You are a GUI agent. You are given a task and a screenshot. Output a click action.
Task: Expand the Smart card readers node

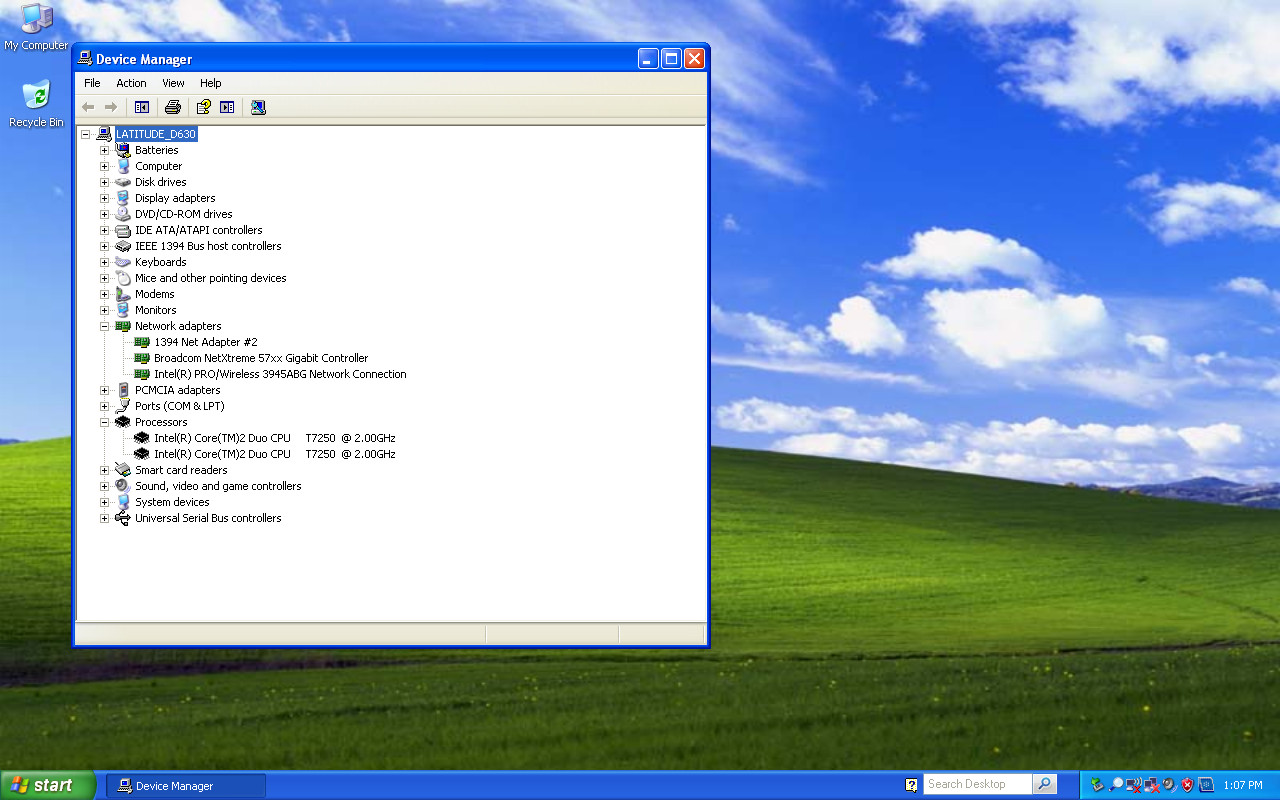pyautogui.click(x=104, y=470)
